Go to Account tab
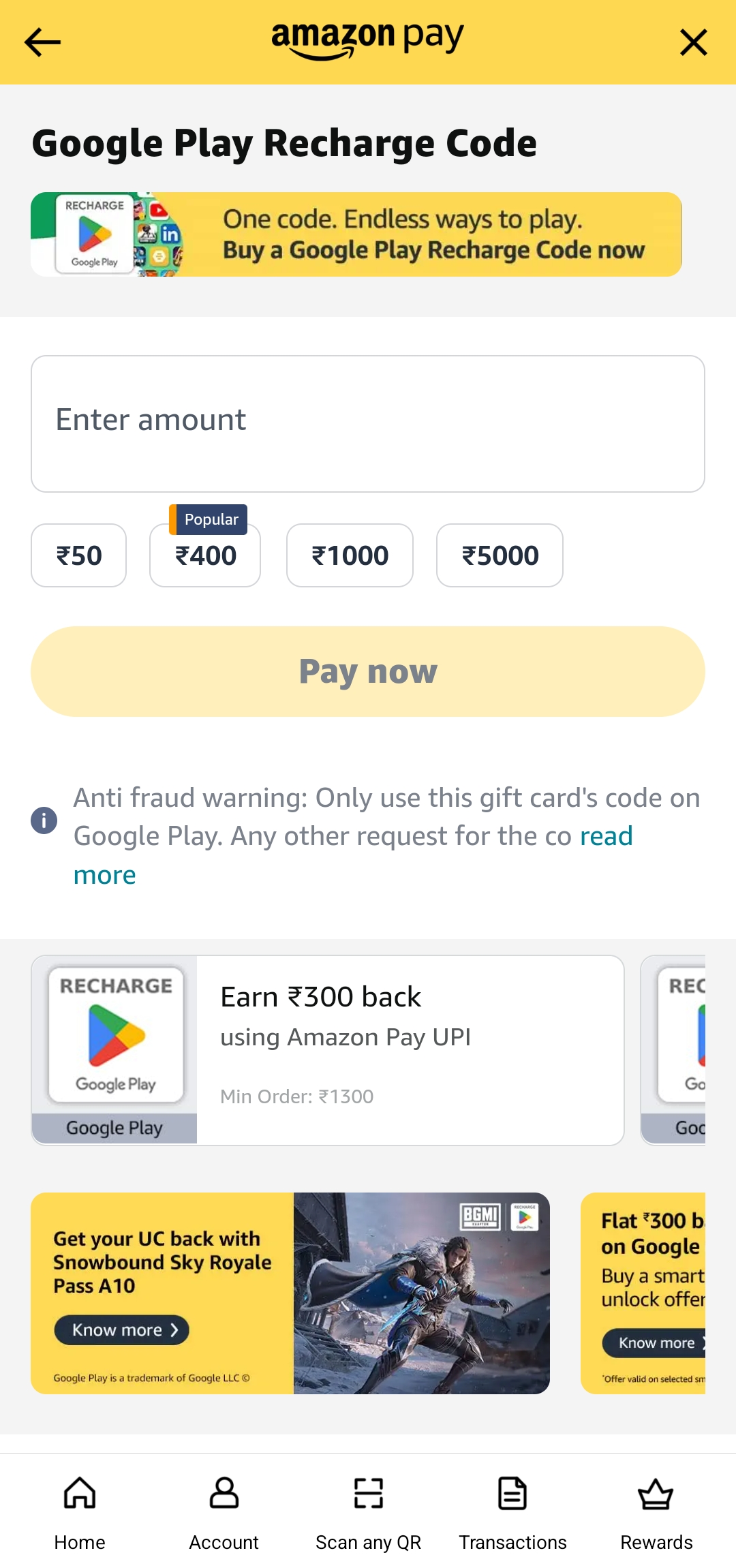 (224, 1511)
